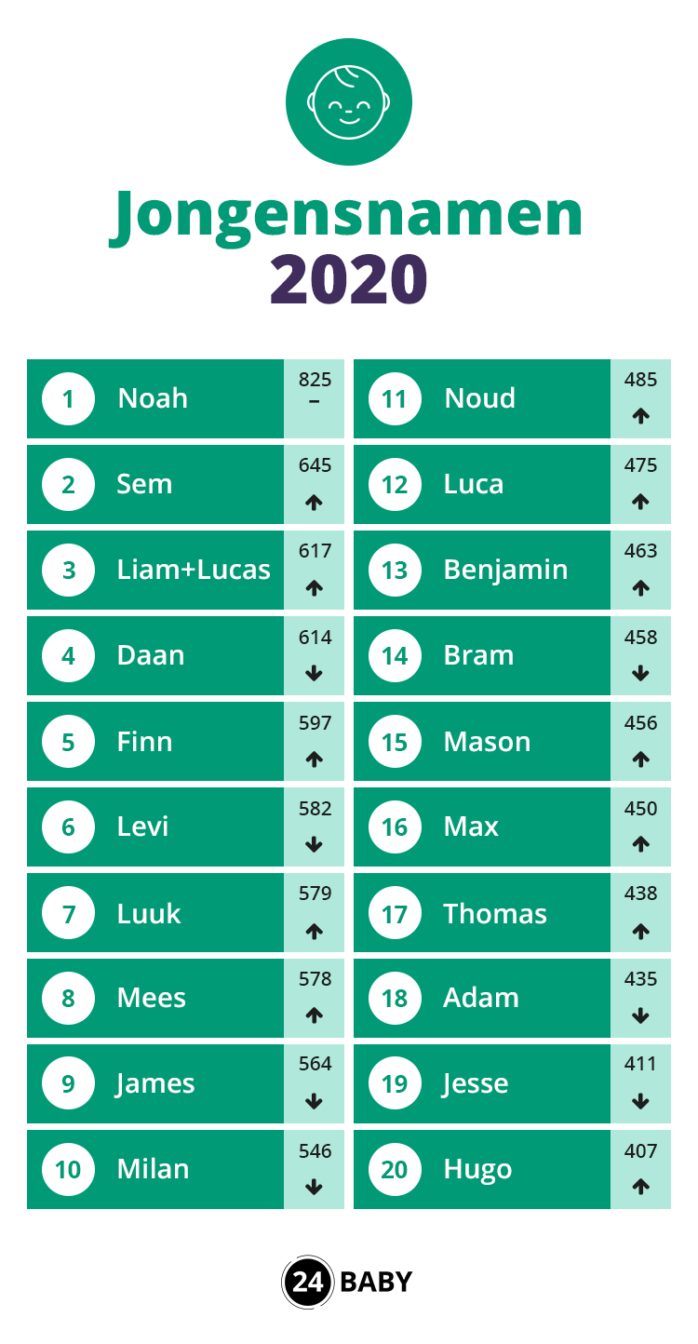The image size is (698, 1344).
Task: Click the rank 20 number circle
Action: coord(395,1169)
